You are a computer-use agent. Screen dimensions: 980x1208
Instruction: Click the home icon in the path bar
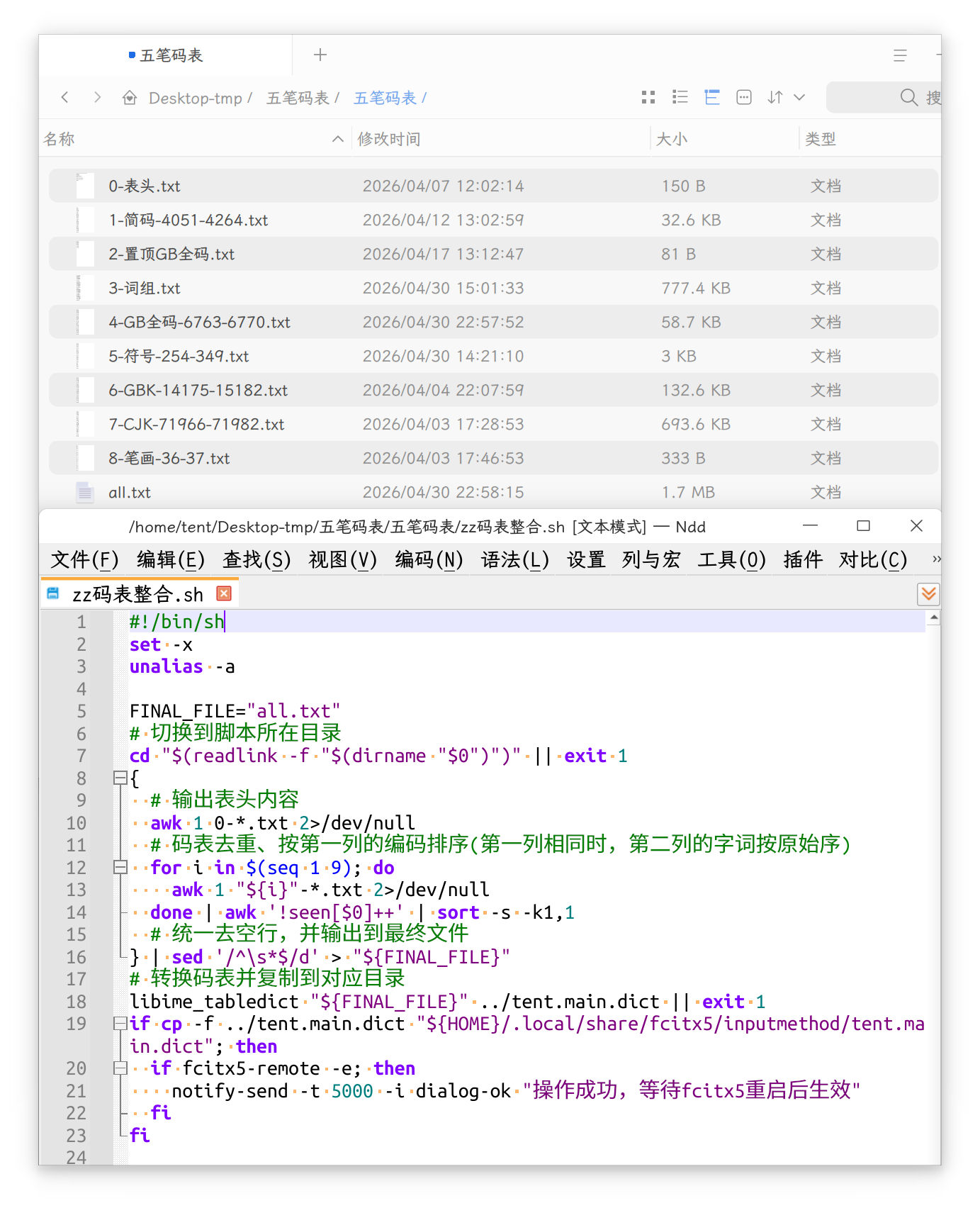point(130,98)
